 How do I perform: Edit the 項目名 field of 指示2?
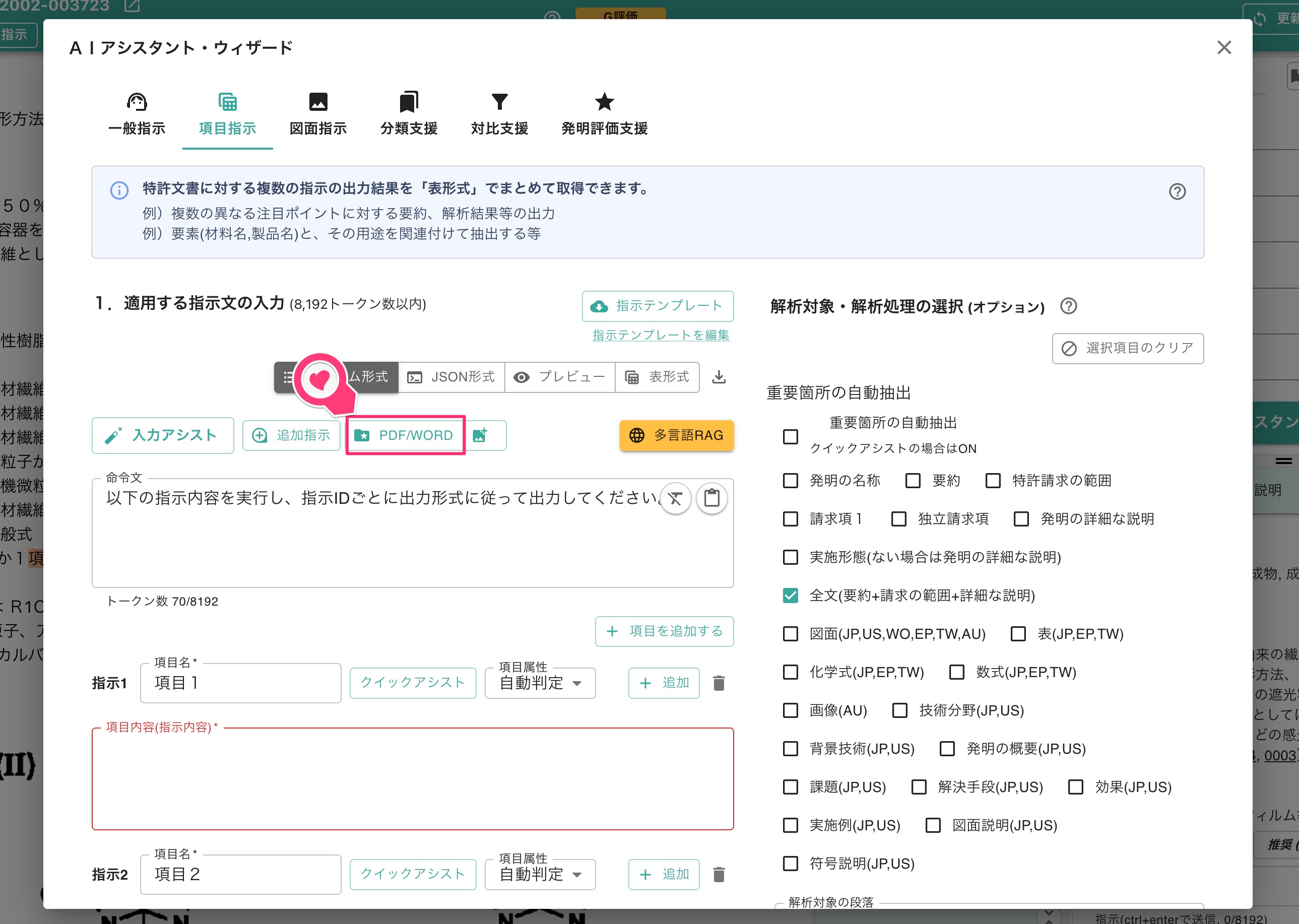[x=241, y=875]
